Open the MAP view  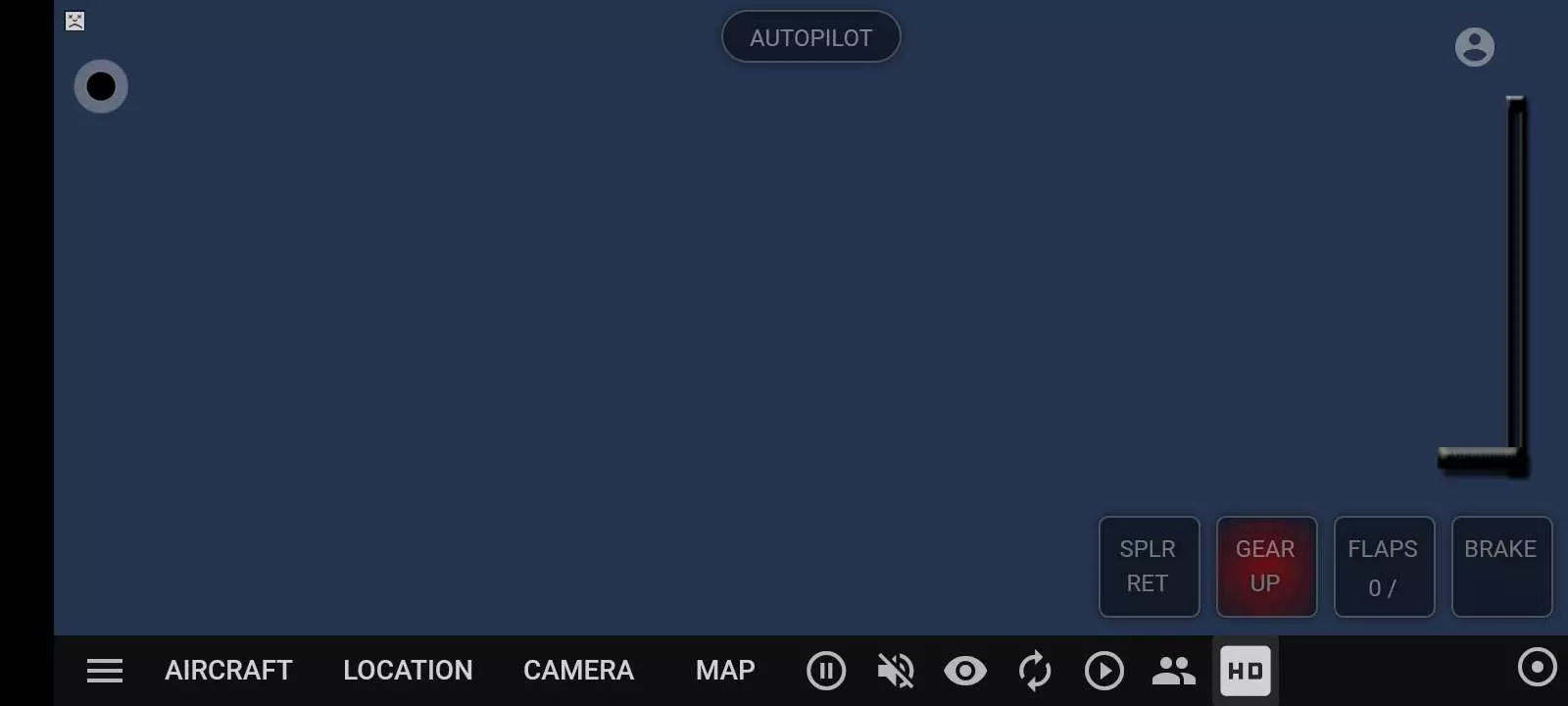coord(725,671)
